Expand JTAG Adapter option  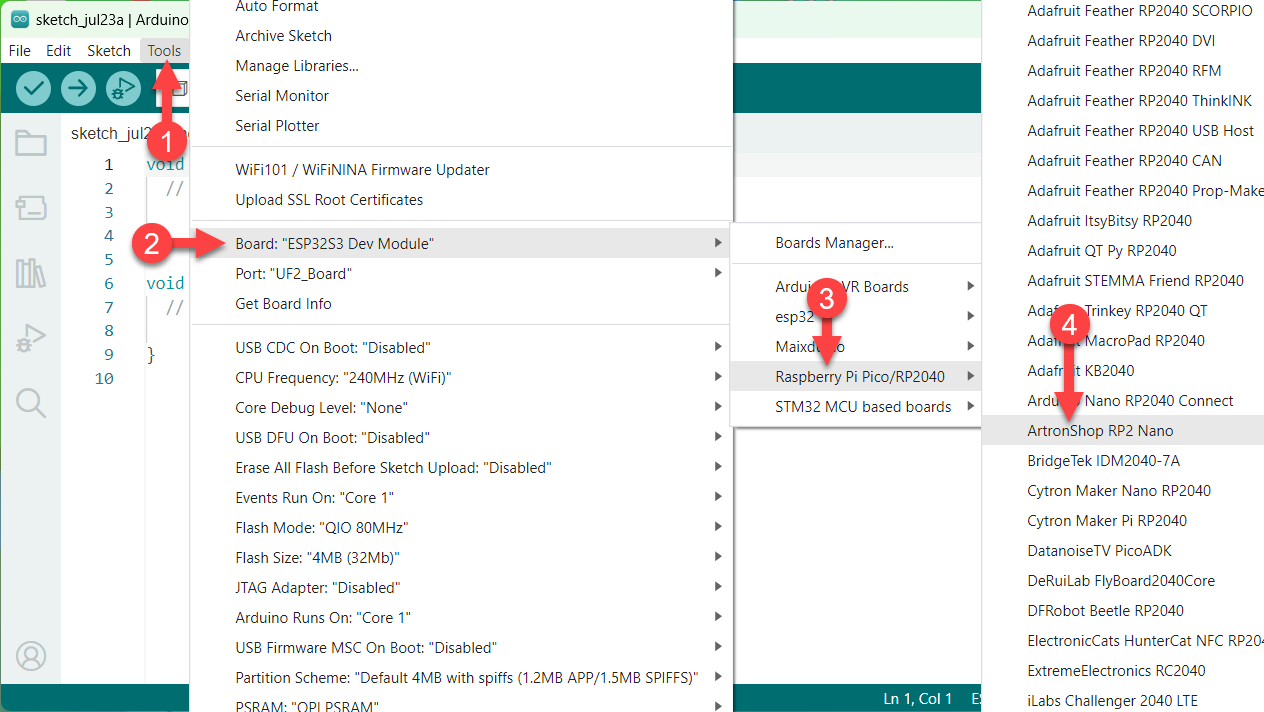(461, 588)
